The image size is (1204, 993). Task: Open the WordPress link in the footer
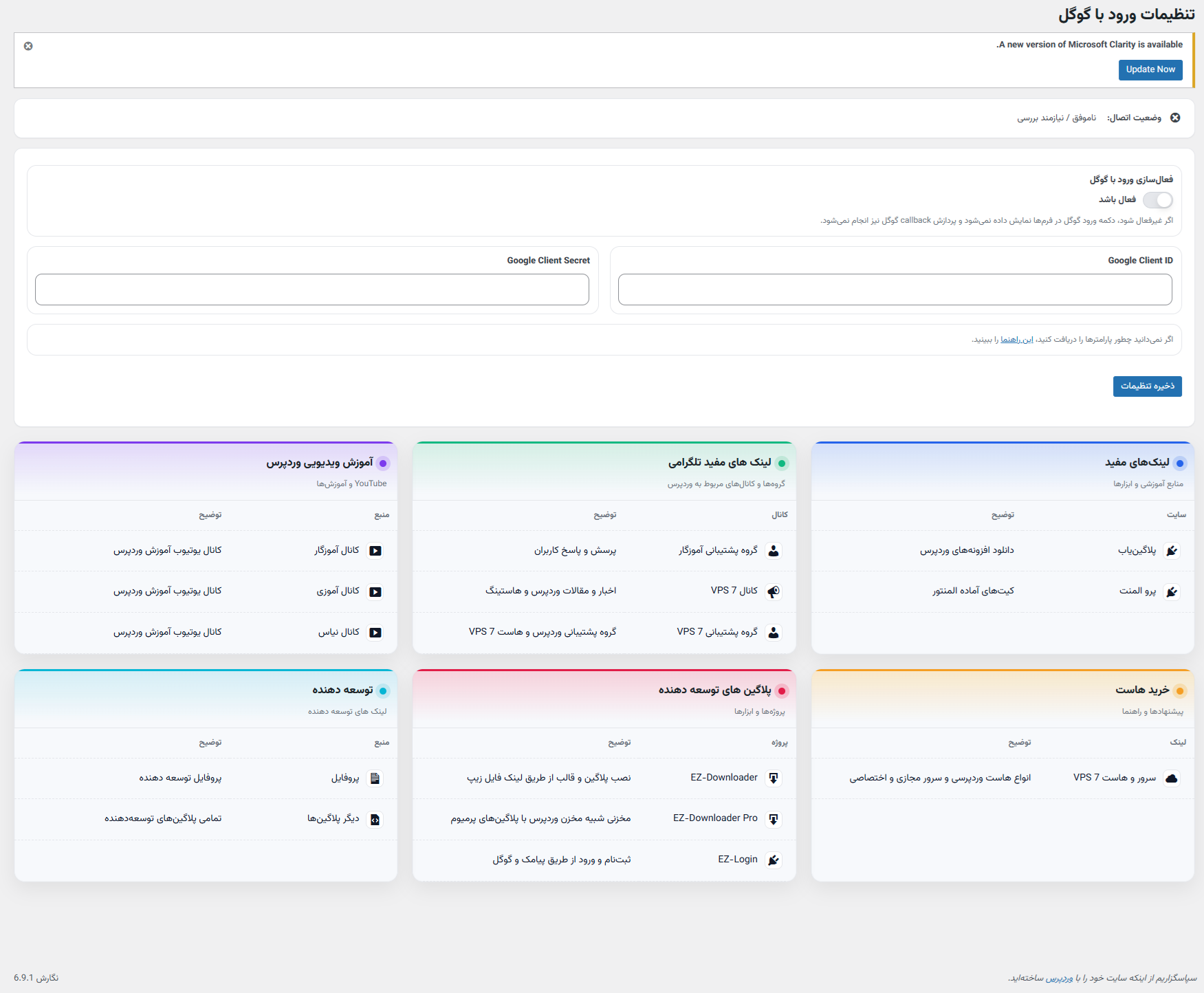click(x=1059, y=978)
